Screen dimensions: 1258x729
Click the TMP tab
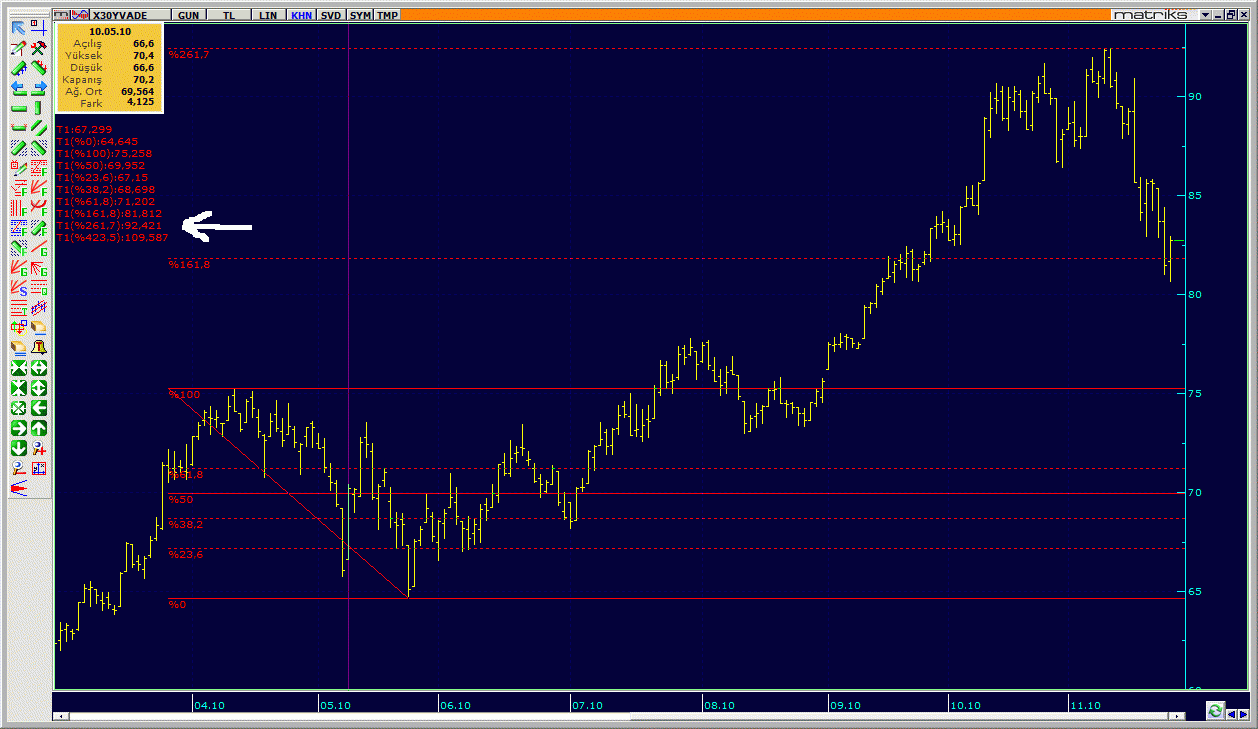(387, 15)
